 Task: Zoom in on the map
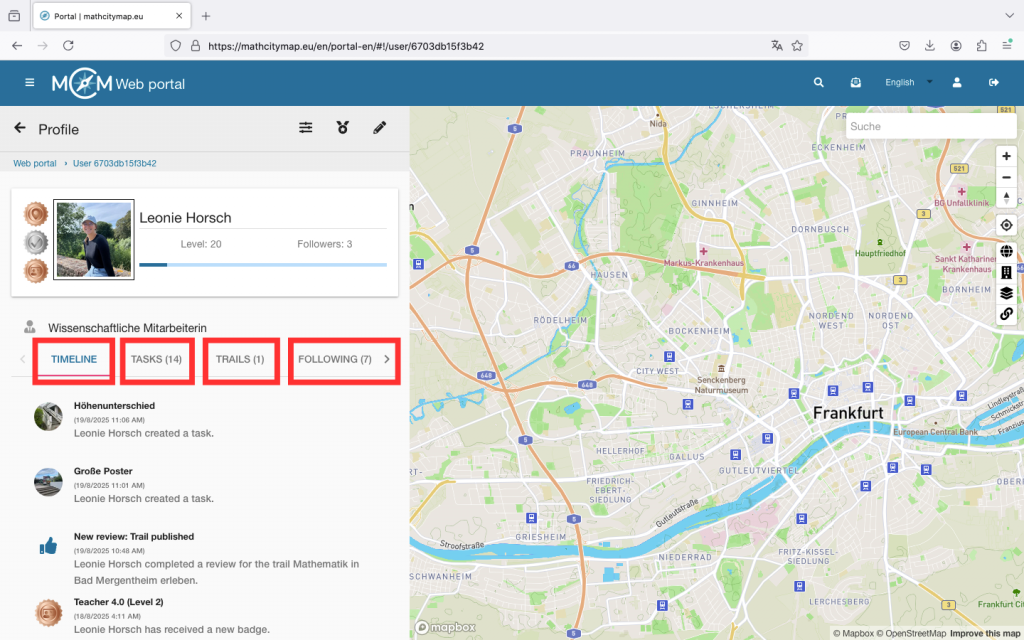pyautogui.click(x=1006, y=156)
